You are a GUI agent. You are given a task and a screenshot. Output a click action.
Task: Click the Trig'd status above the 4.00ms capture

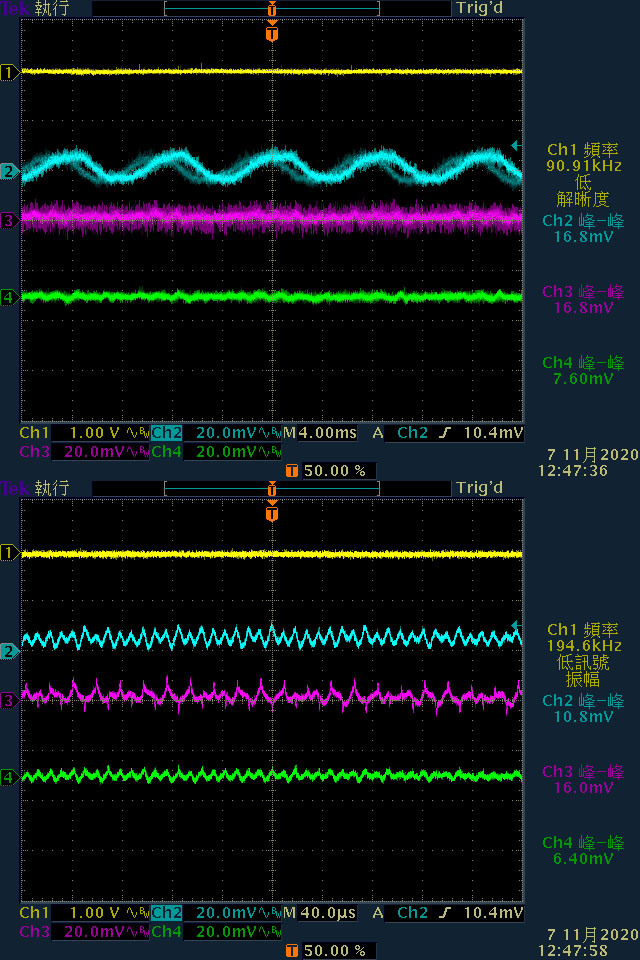pyautogui.click(x=480, y=9)
